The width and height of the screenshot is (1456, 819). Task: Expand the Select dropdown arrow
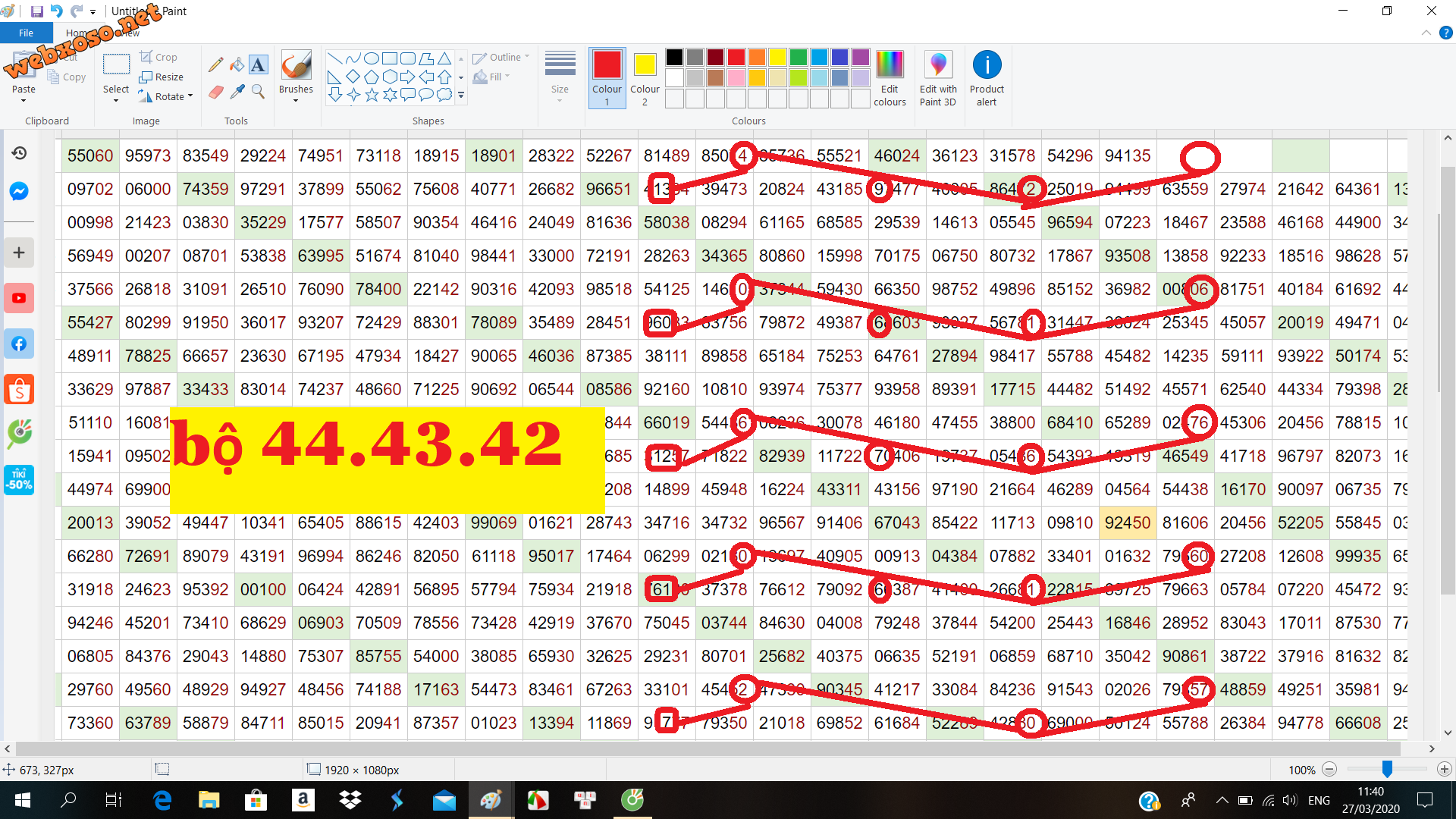(x=116, y=99)
